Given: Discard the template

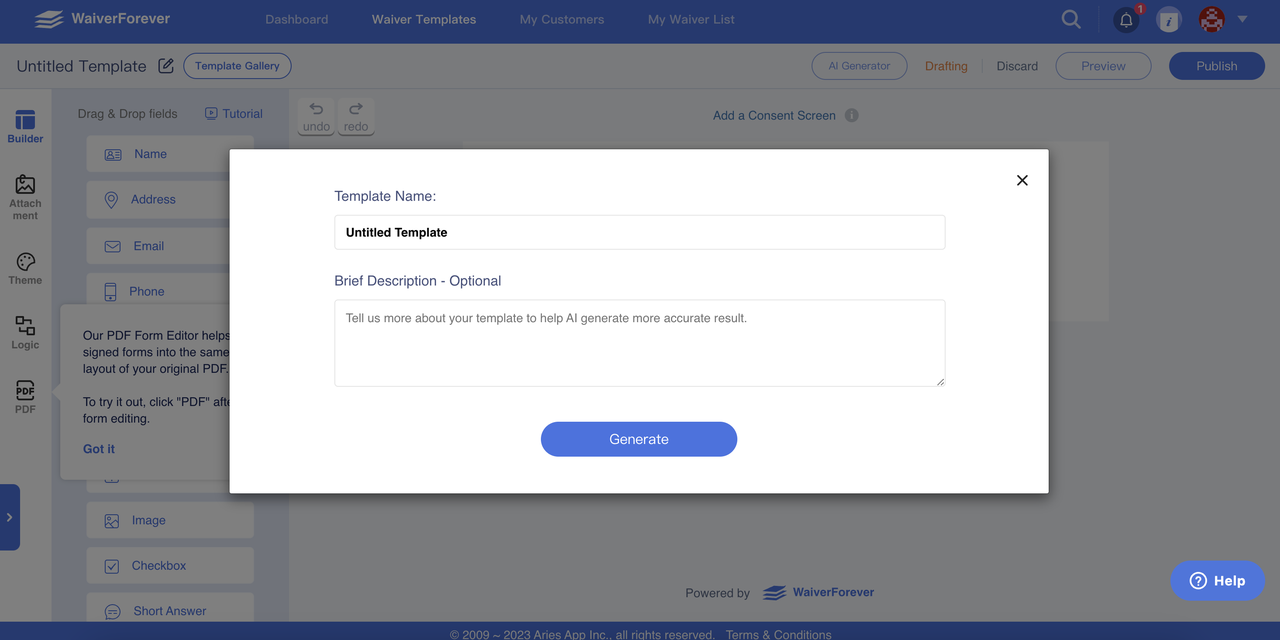Looking at the screenshot, I should [1017, 66].
